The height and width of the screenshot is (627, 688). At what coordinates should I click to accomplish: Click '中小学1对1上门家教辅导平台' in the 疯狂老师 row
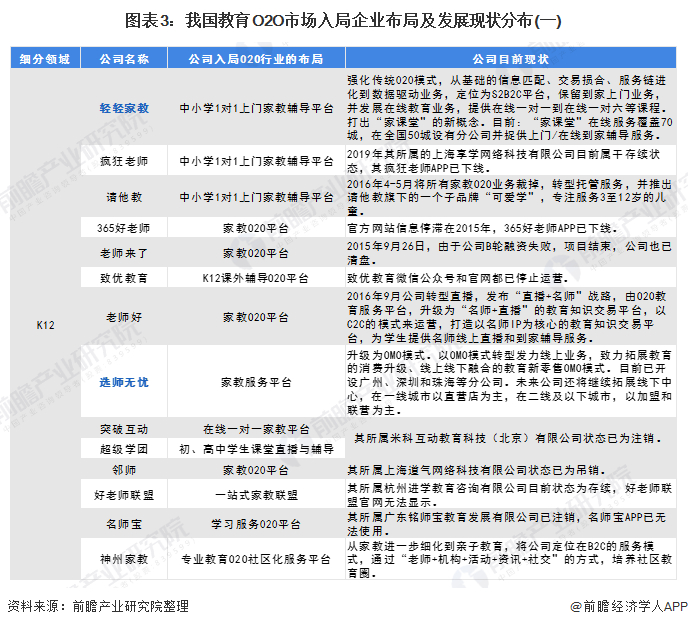[256, 161]
